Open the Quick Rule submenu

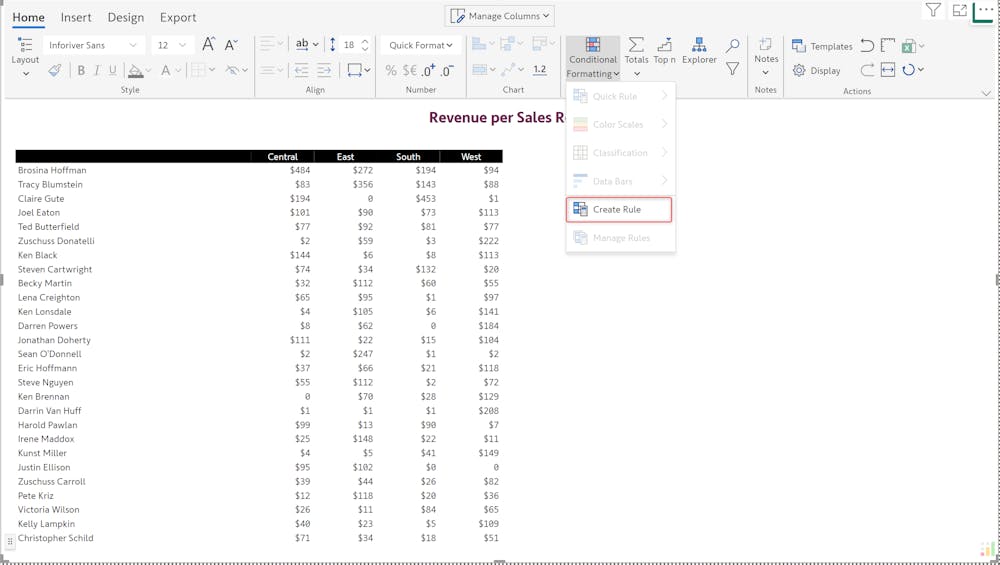620,96
